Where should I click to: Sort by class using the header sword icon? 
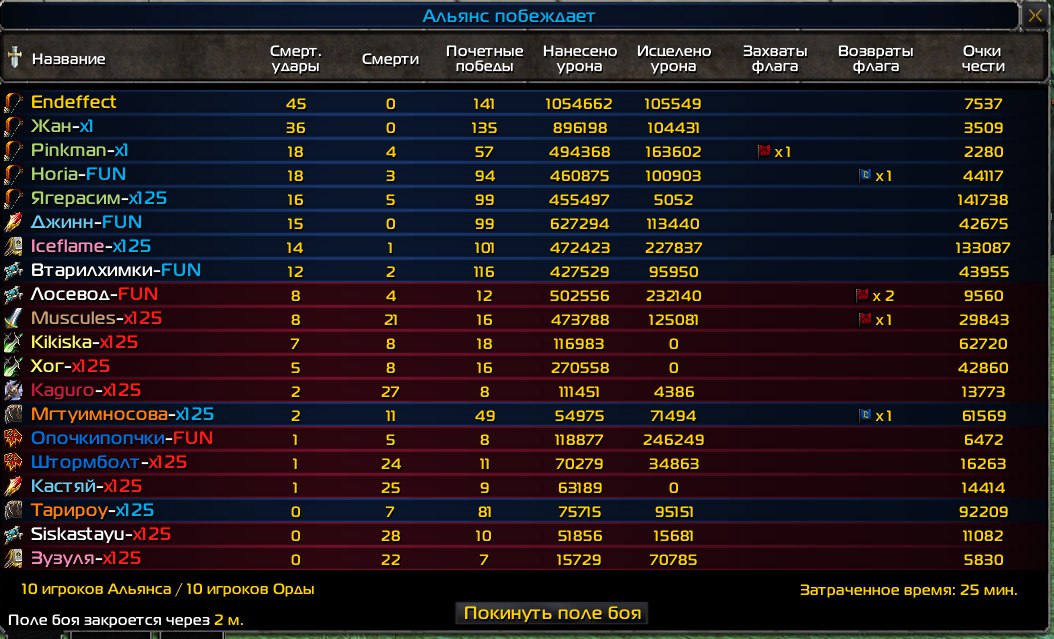pyautogui.click(x=13, y=57)
